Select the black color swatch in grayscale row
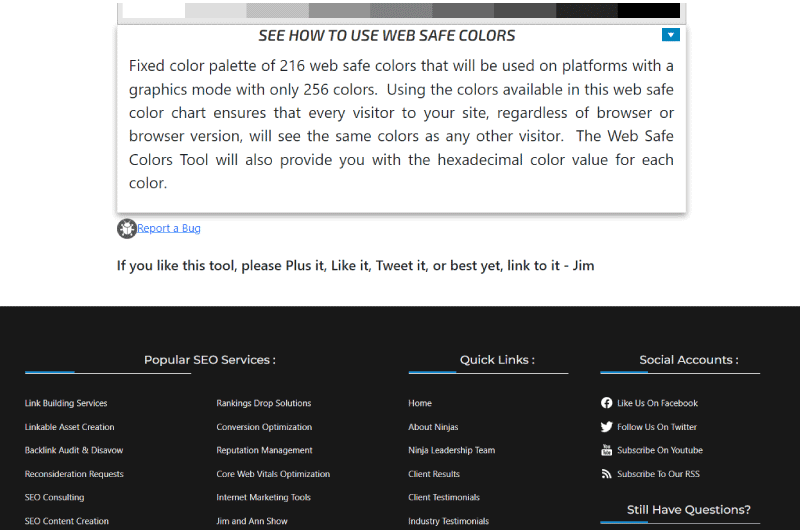 [648, 10]
